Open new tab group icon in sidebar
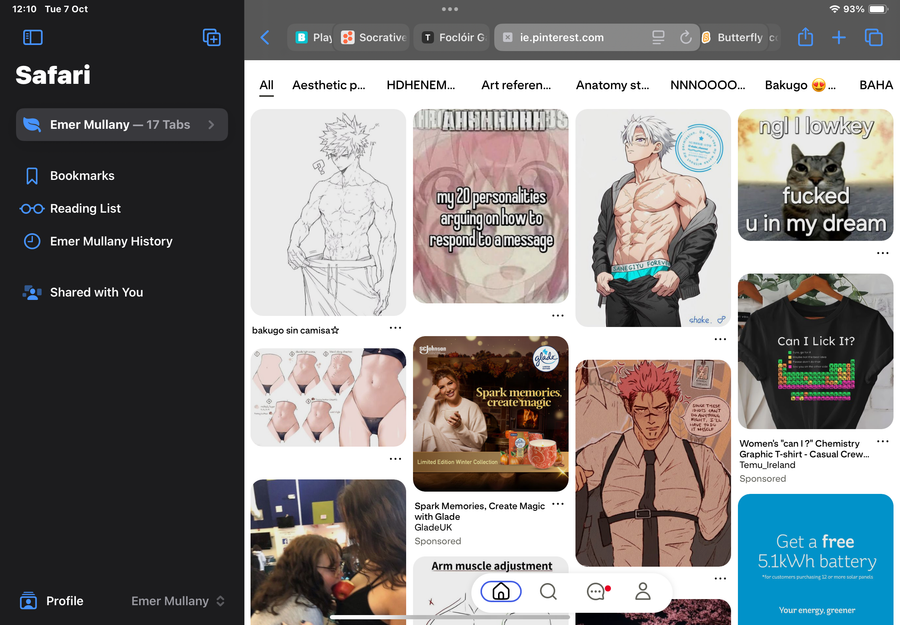This screenshot has width=900, height=625. point(212,38)
